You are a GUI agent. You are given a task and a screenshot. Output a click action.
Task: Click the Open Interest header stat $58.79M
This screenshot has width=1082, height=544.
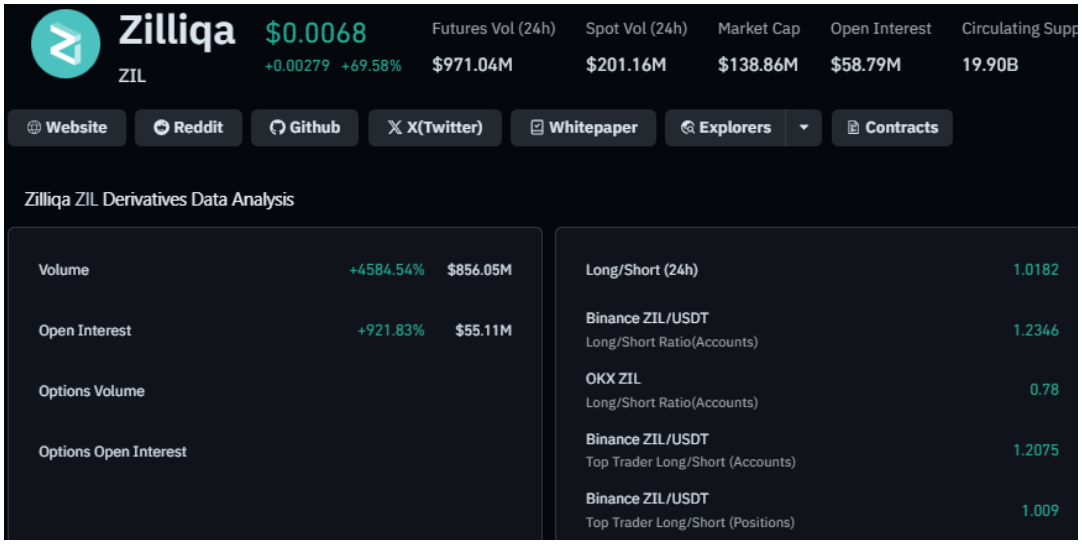866,65
